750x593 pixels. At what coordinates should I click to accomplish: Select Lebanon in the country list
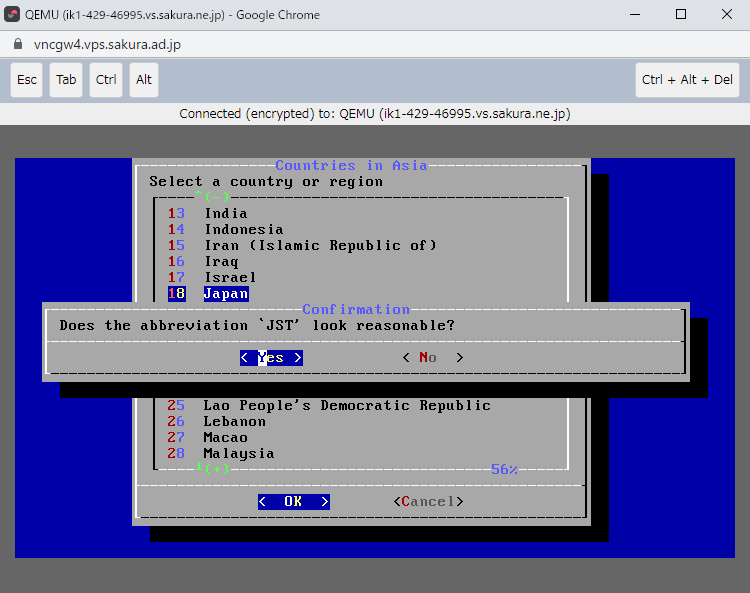pyautogui.click(x=234, y=422)
